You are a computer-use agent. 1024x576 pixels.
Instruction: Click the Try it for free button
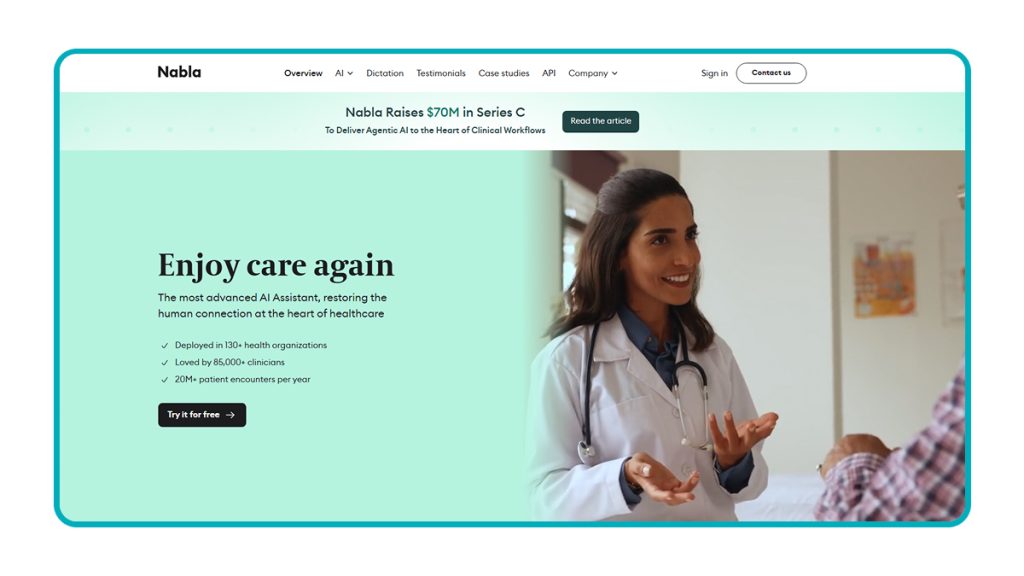click(202, 415)
